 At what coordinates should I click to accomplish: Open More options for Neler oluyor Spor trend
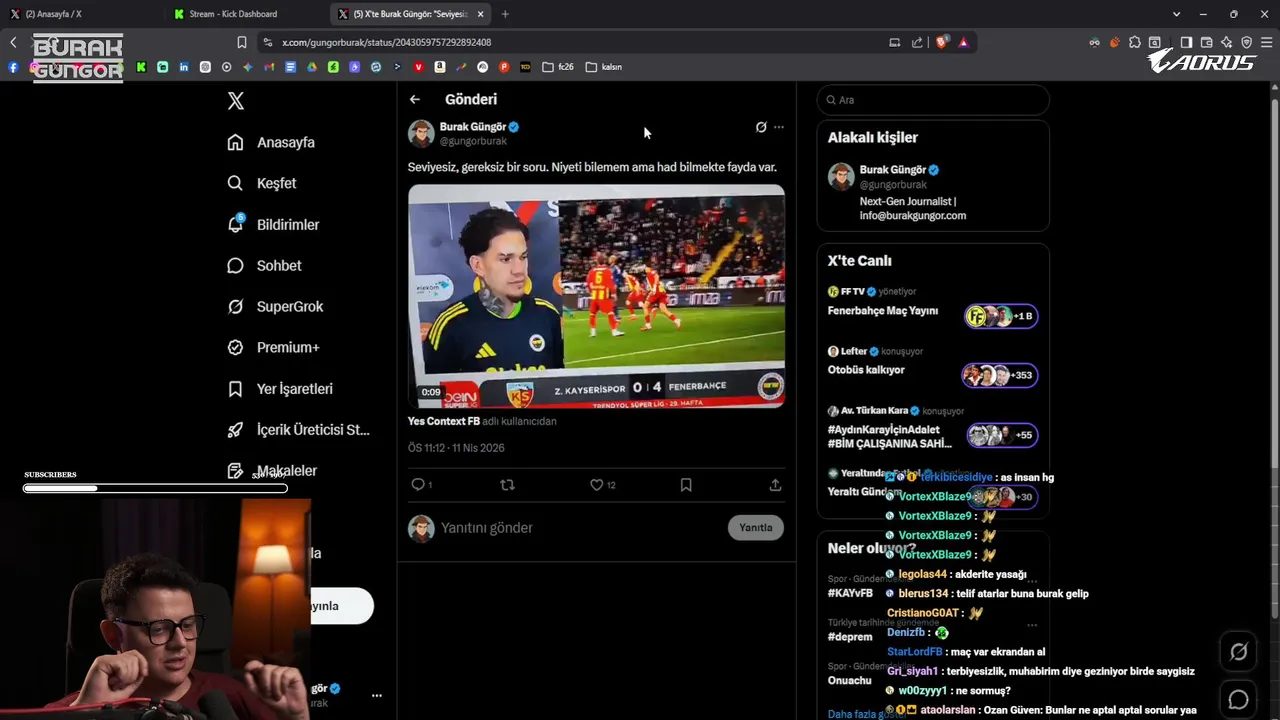click(x=1032, y=580)
